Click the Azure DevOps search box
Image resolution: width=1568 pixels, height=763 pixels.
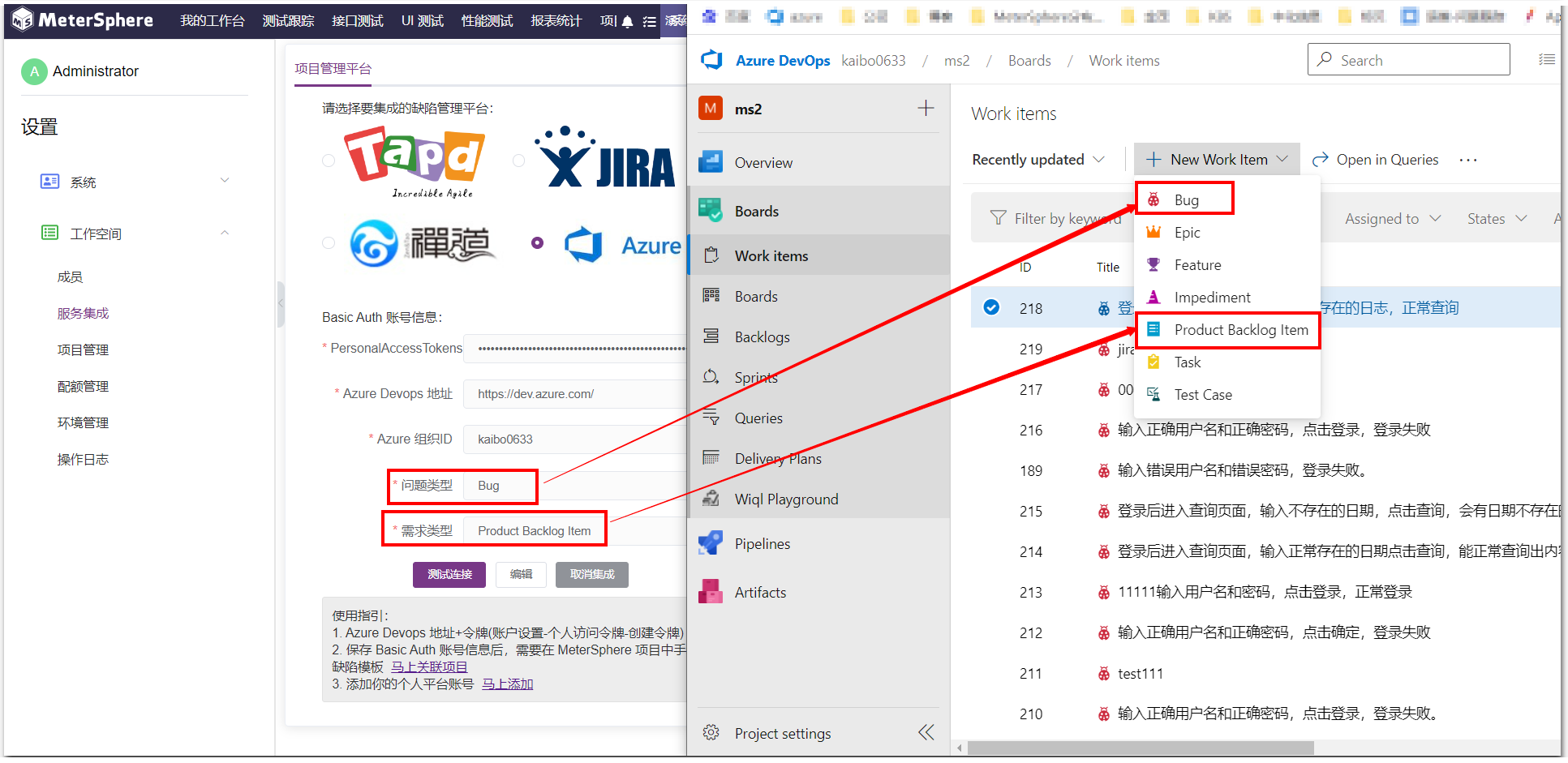[1409, 59]
